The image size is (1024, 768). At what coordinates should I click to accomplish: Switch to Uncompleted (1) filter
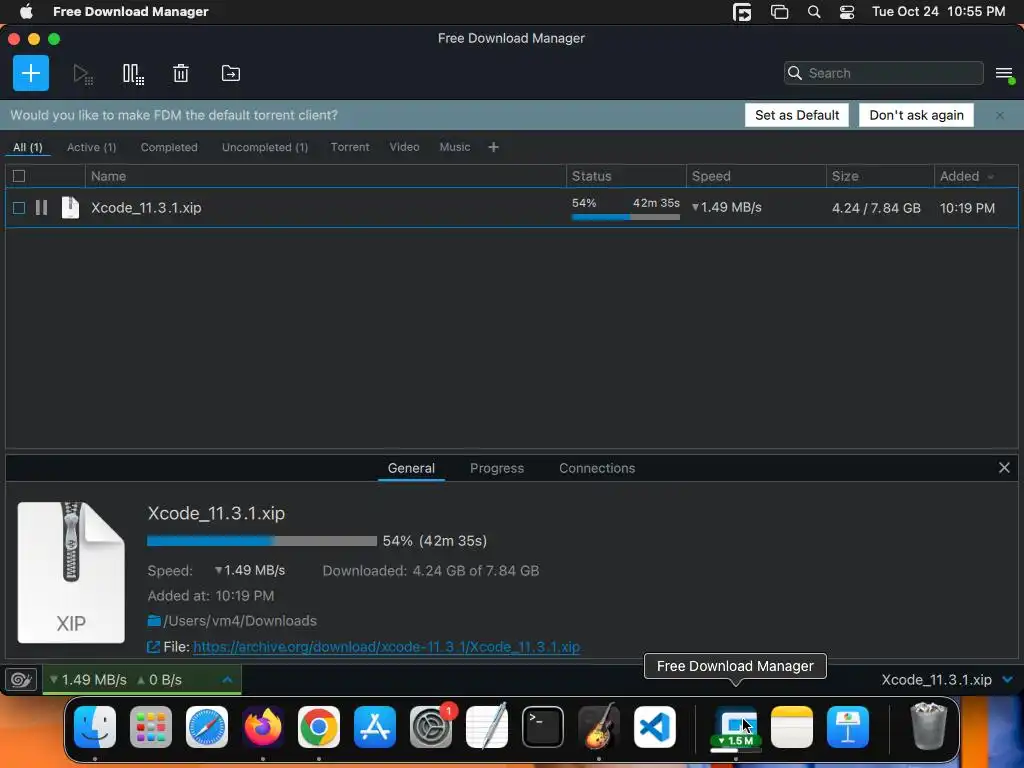264,148
